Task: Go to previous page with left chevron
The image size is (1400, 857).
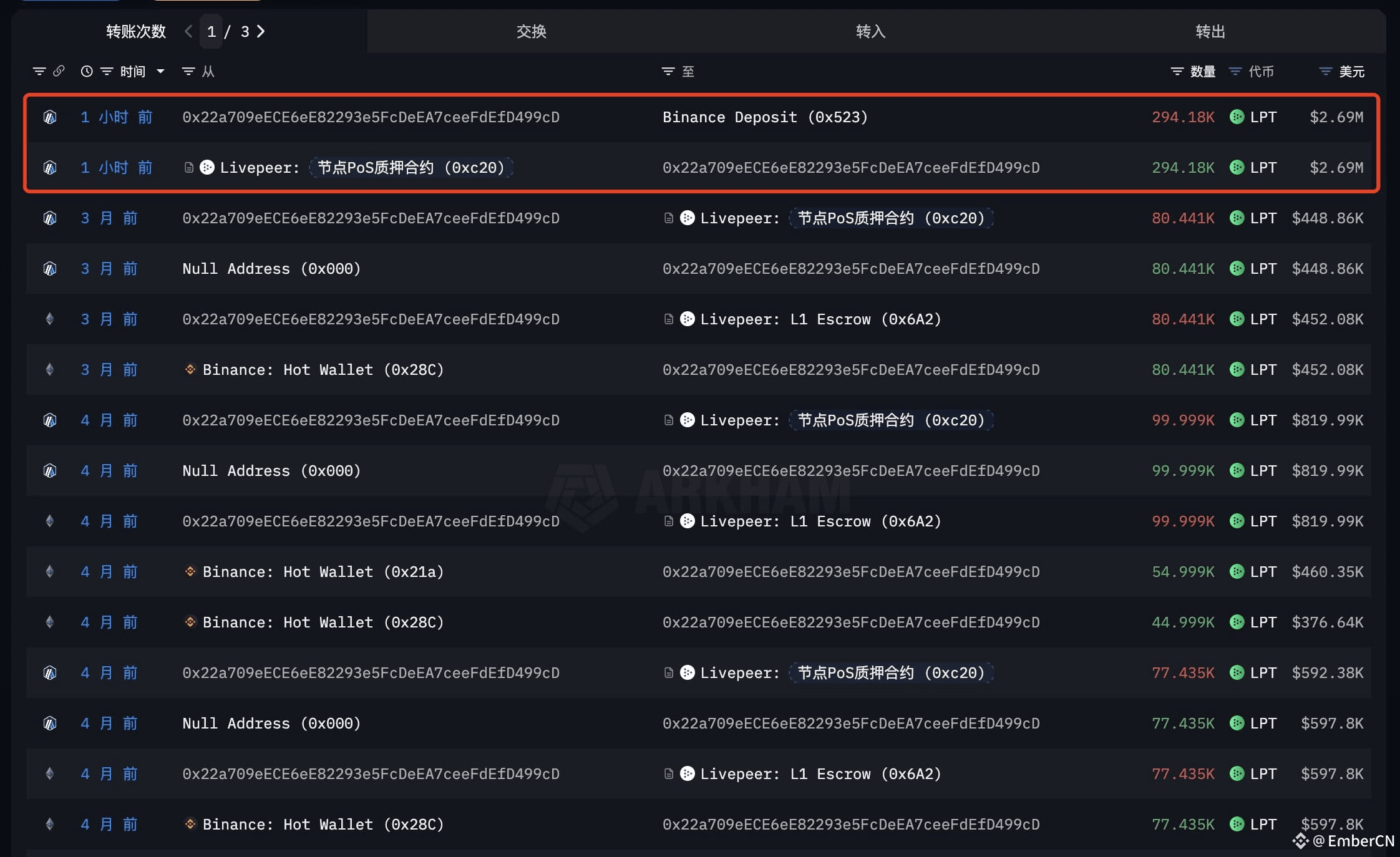Action: [x=188, y=31]
